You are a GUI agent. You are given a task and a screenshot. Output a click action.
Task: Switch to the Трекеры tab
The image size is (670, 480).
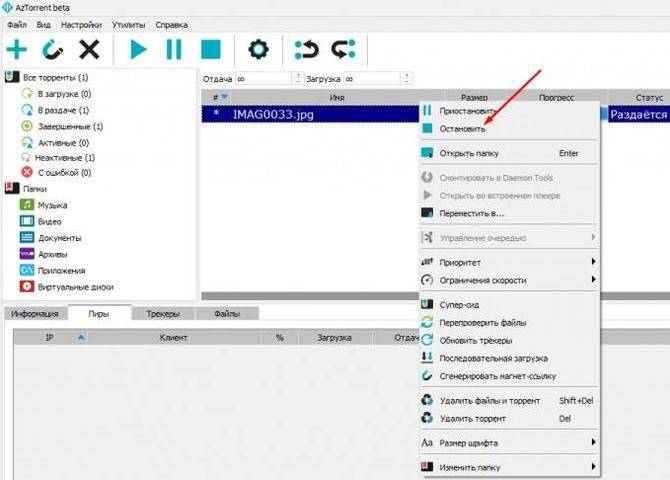pos(163,314)
